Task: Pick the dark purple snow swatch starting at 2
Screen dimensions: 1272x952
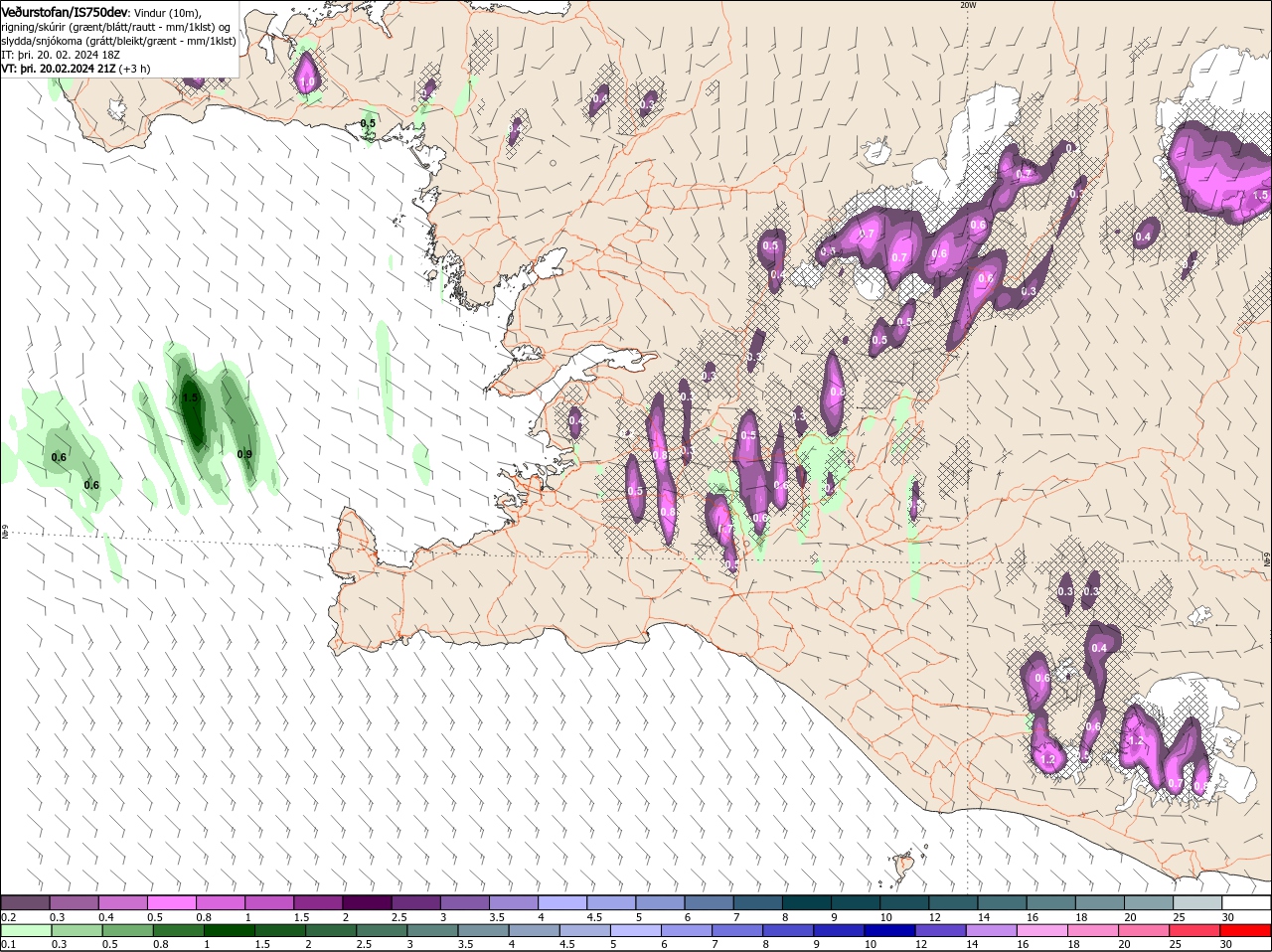Action: click(x=367, y=902)
